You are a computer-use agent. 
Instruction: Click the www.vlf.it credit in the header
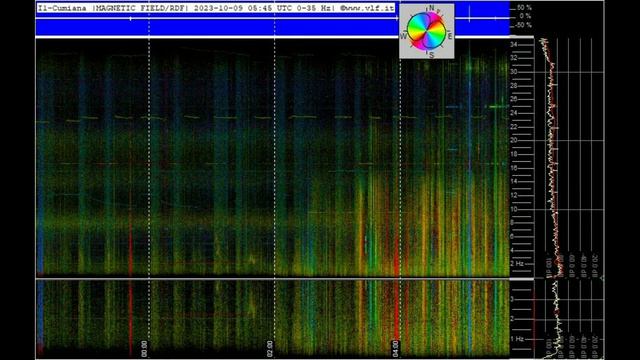(367, 8)
